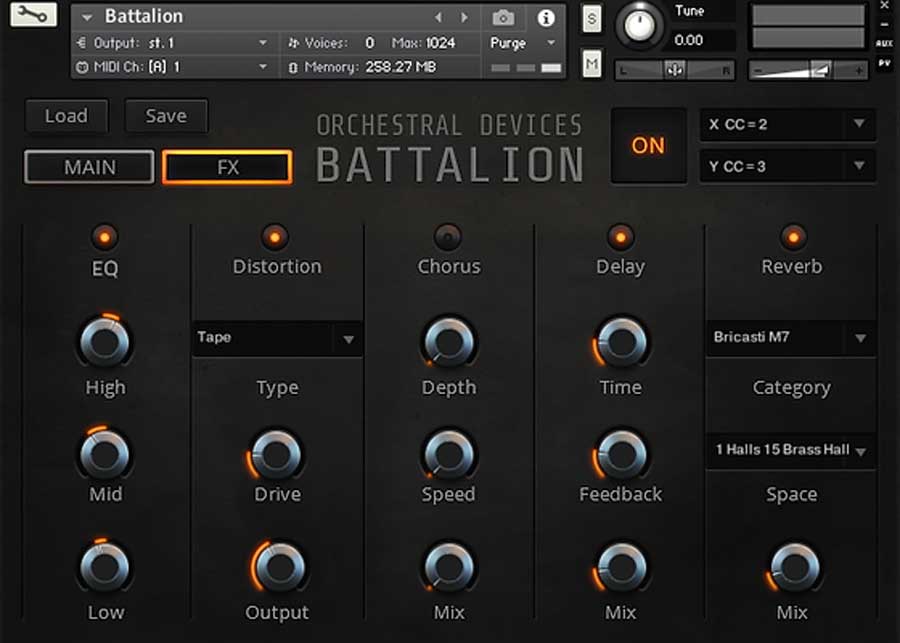This screenshot has width=900, height=643.
Task: Click the Delay Mix knob
Action: point(621,567)
